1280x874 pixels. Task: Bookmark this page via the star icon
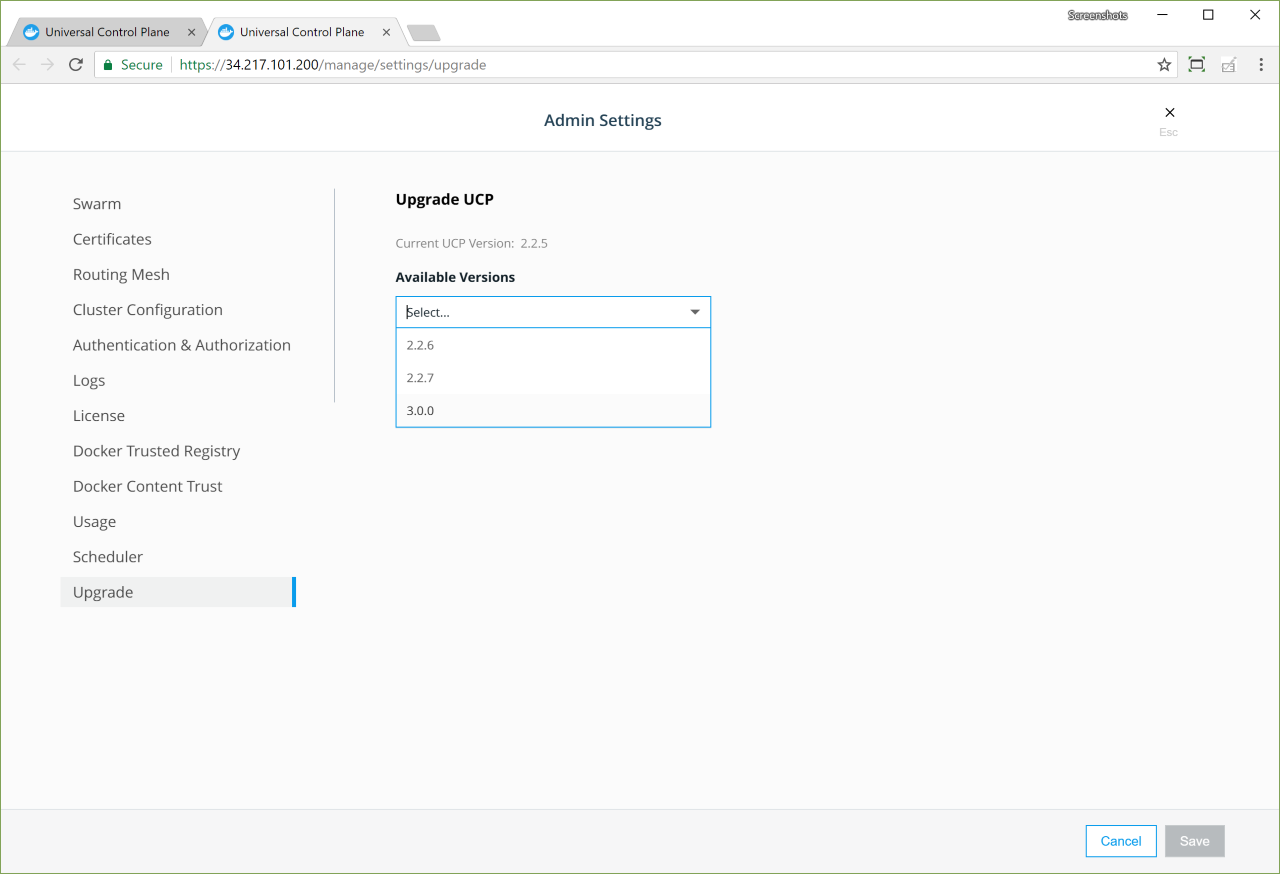[x=1164, y=64]
